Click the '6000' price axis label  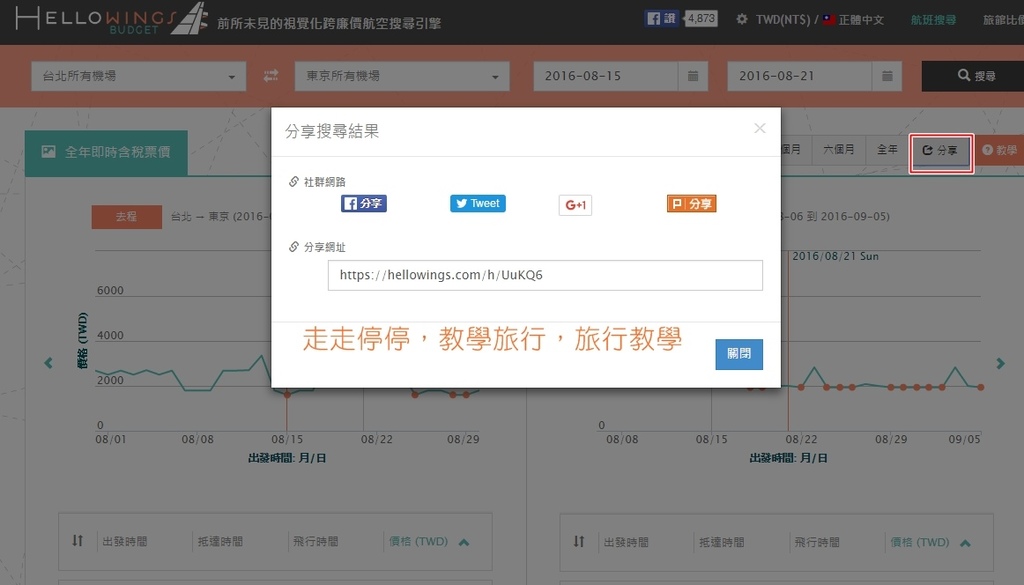pyautogui.click(x=110, y=291)
